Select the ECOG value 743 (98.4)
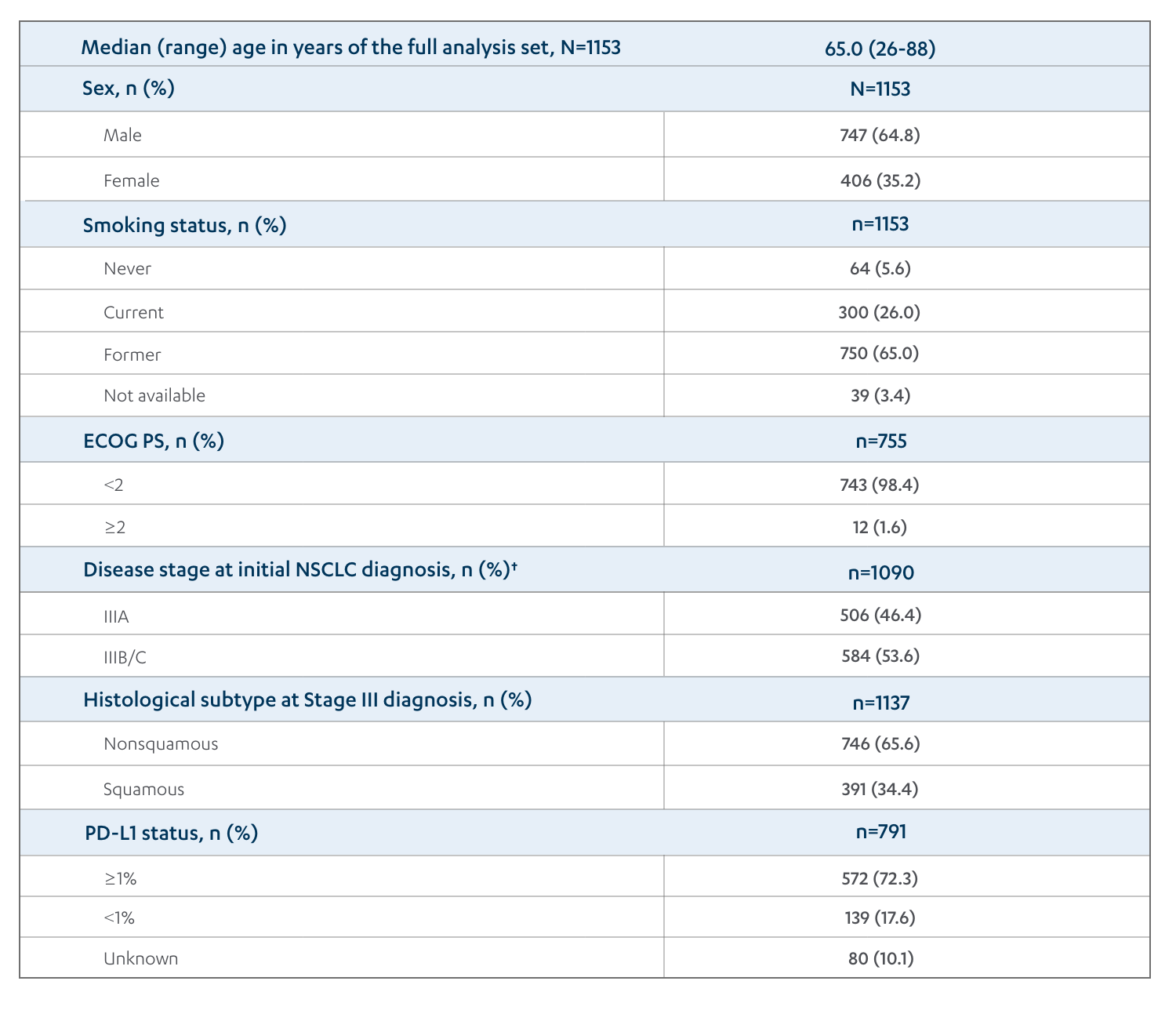The image size is (1176, 1010). 879,485
